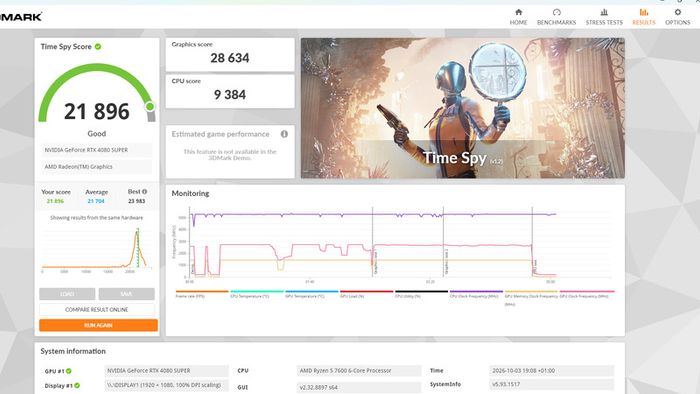Click the Monitoring panel heading
The image size is (700, 394).
point(190,193)
